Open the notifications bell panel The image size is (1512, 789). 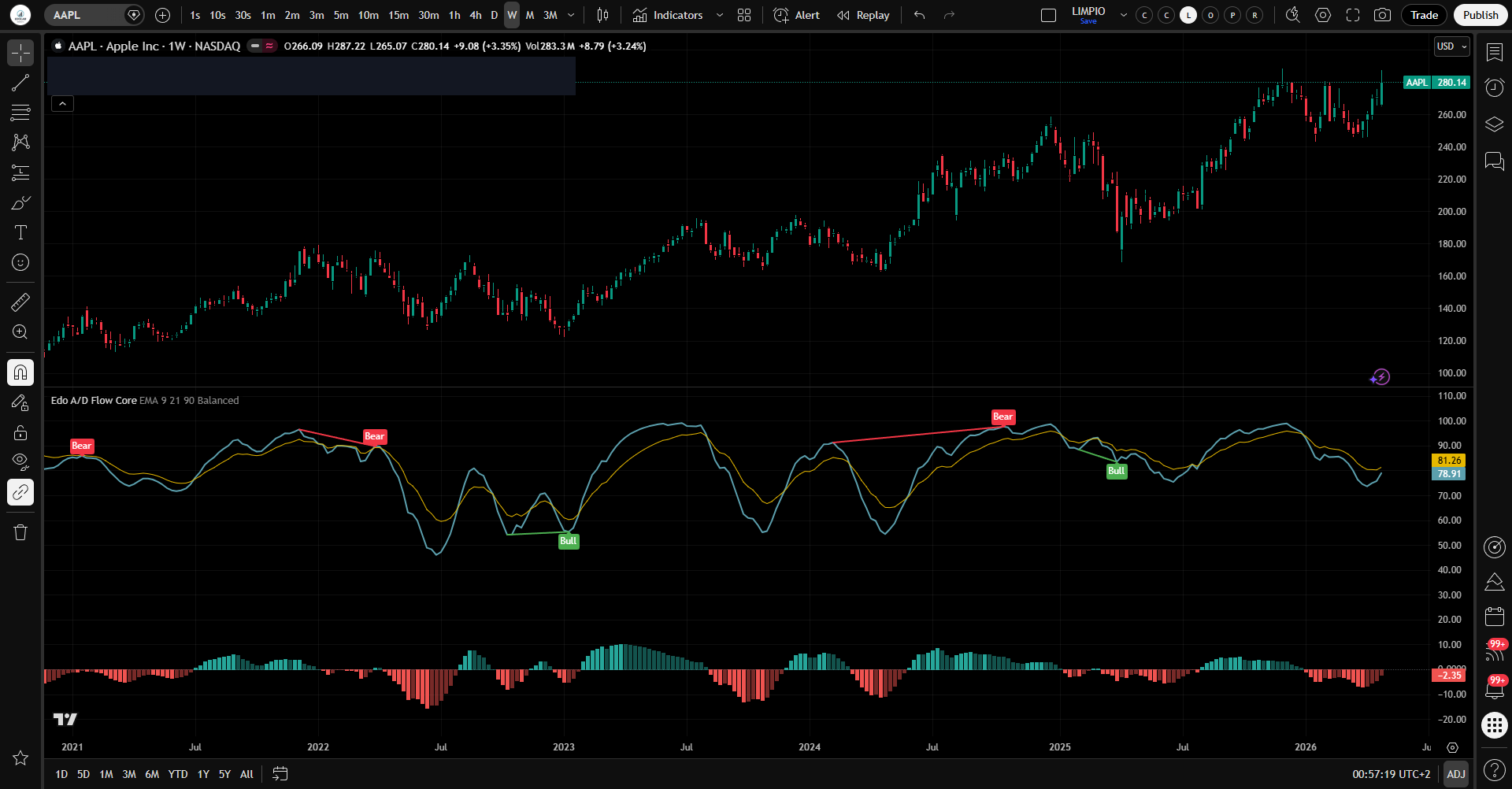click(1494, 689)
